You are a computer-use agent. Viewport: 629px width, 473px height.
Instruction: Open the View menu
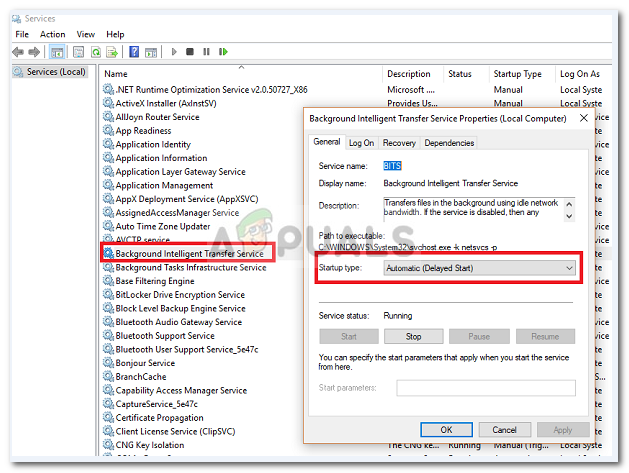(86, 35)
